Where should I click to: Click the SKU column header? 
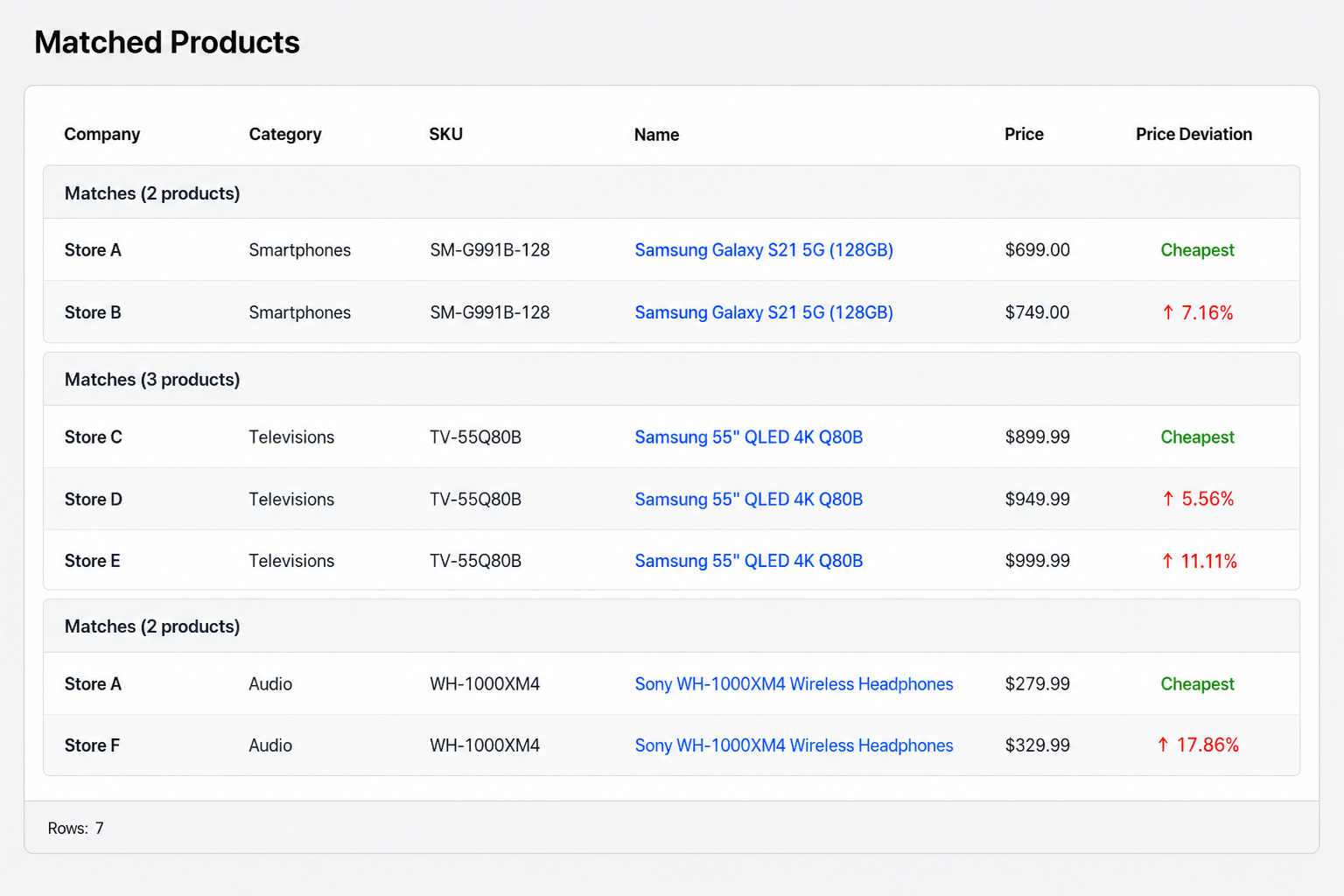pos(446,134)
